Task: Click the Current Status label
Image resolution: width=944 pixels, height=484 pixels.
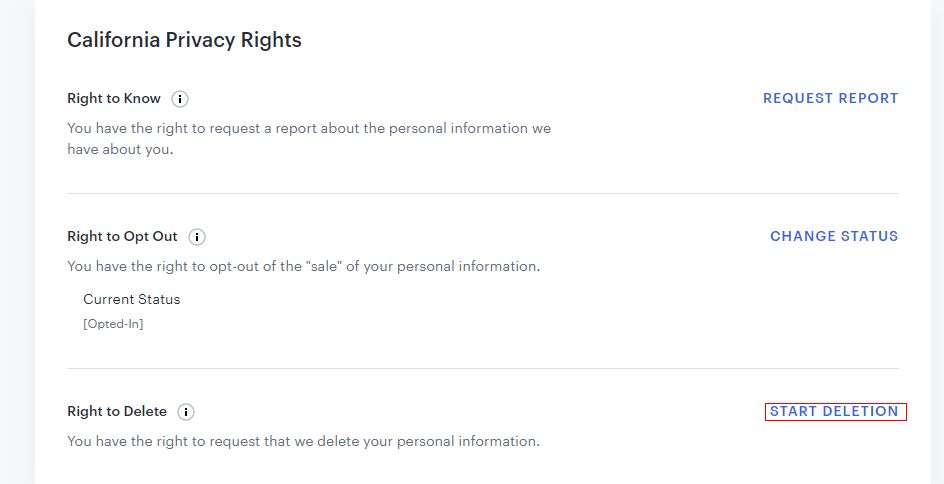Action: [132, 299]
